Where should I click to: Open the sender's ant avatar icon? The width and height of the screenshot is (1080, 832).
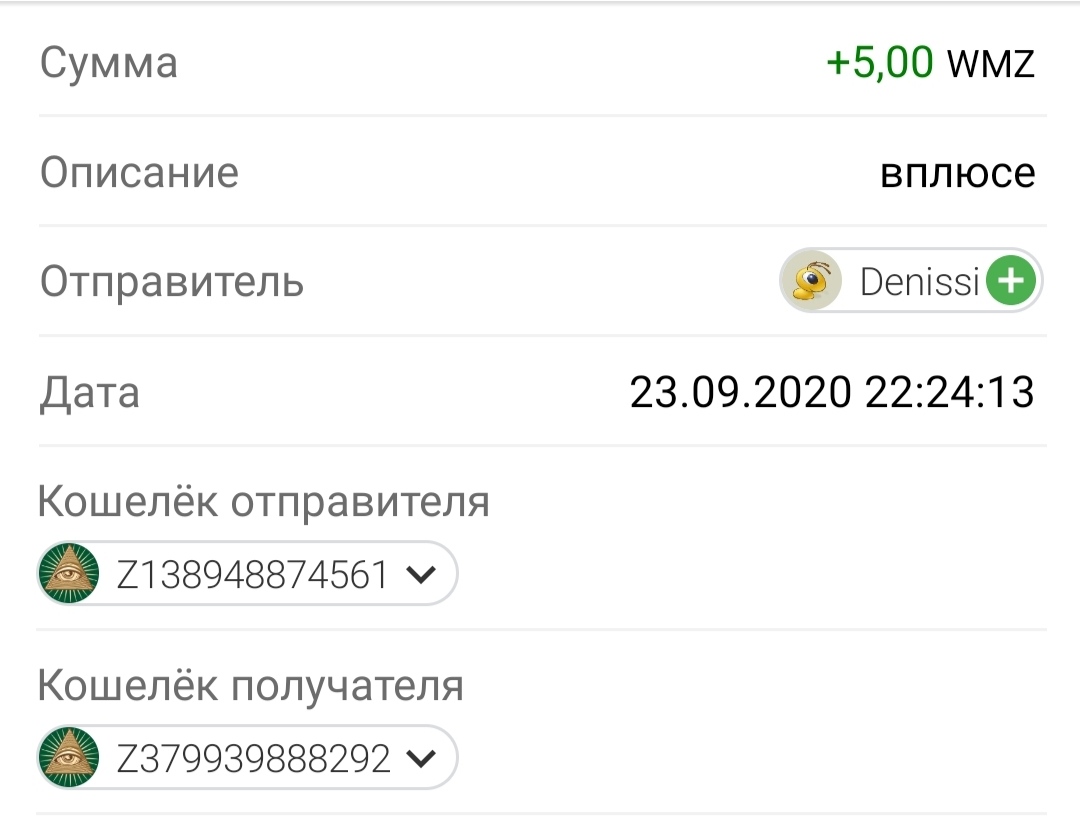pos(811,280)
